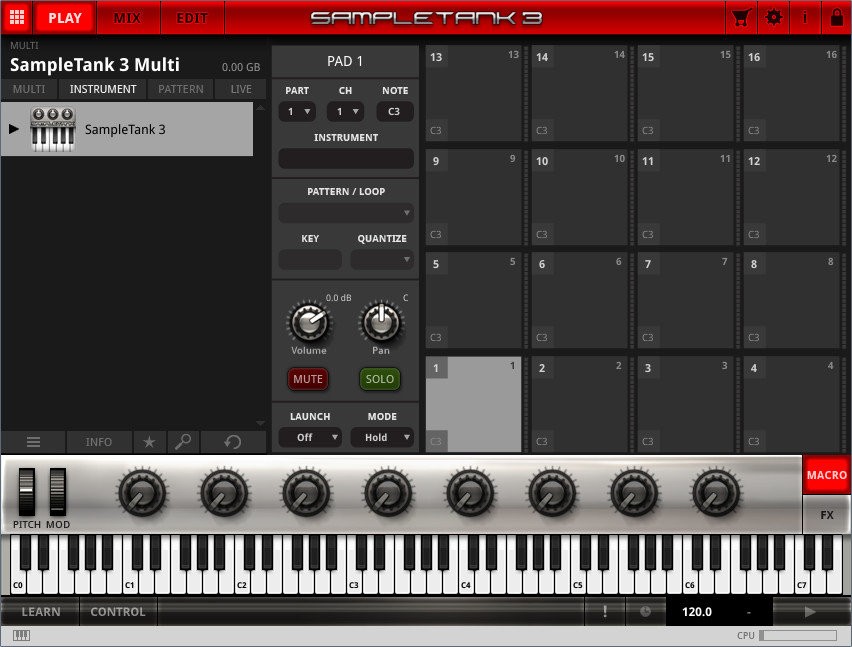
Task: Expand the SampleTank 3 library entry
Action: click(14, 129)
